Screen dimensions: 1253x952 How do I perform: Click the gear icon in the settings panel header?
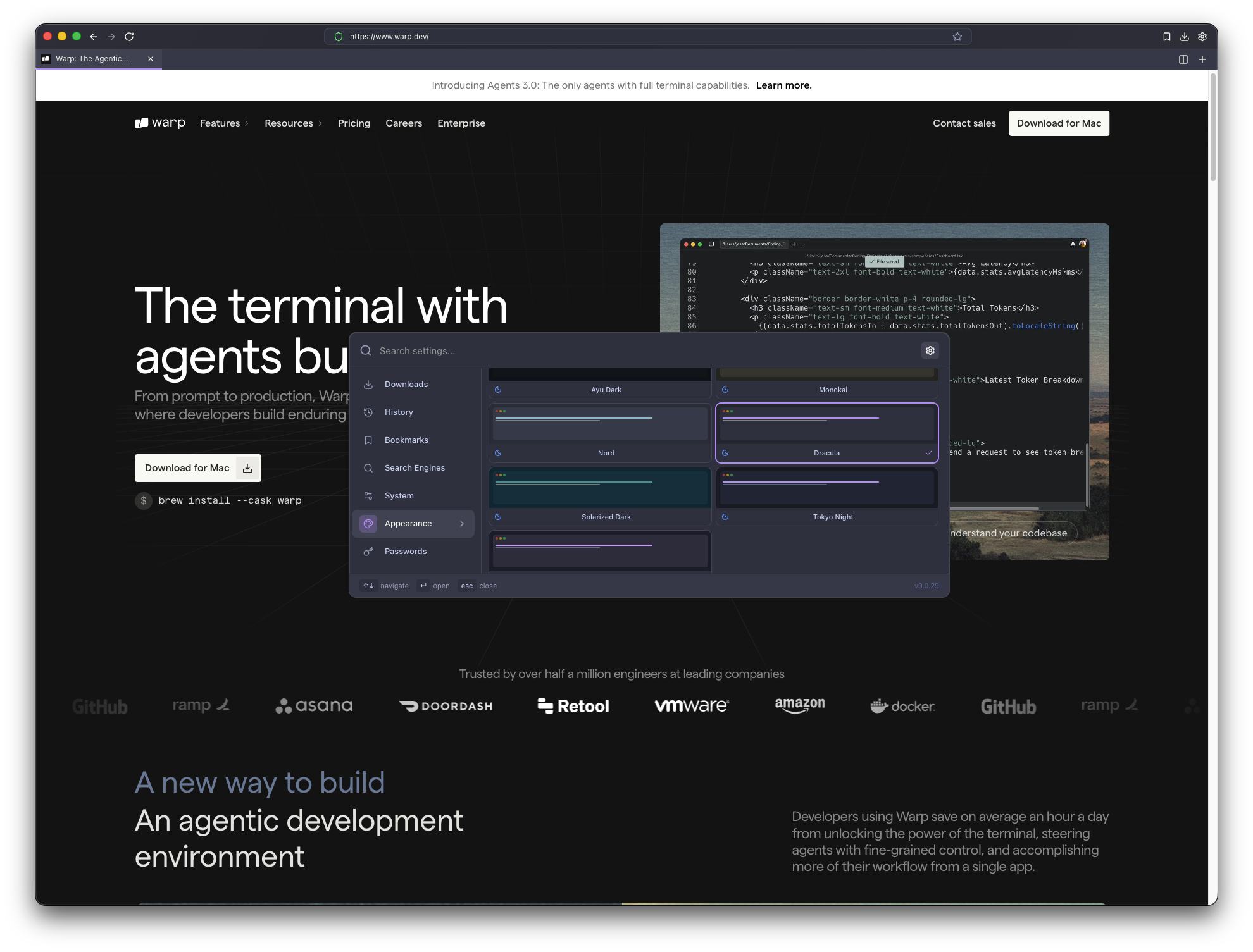[930, 350]
